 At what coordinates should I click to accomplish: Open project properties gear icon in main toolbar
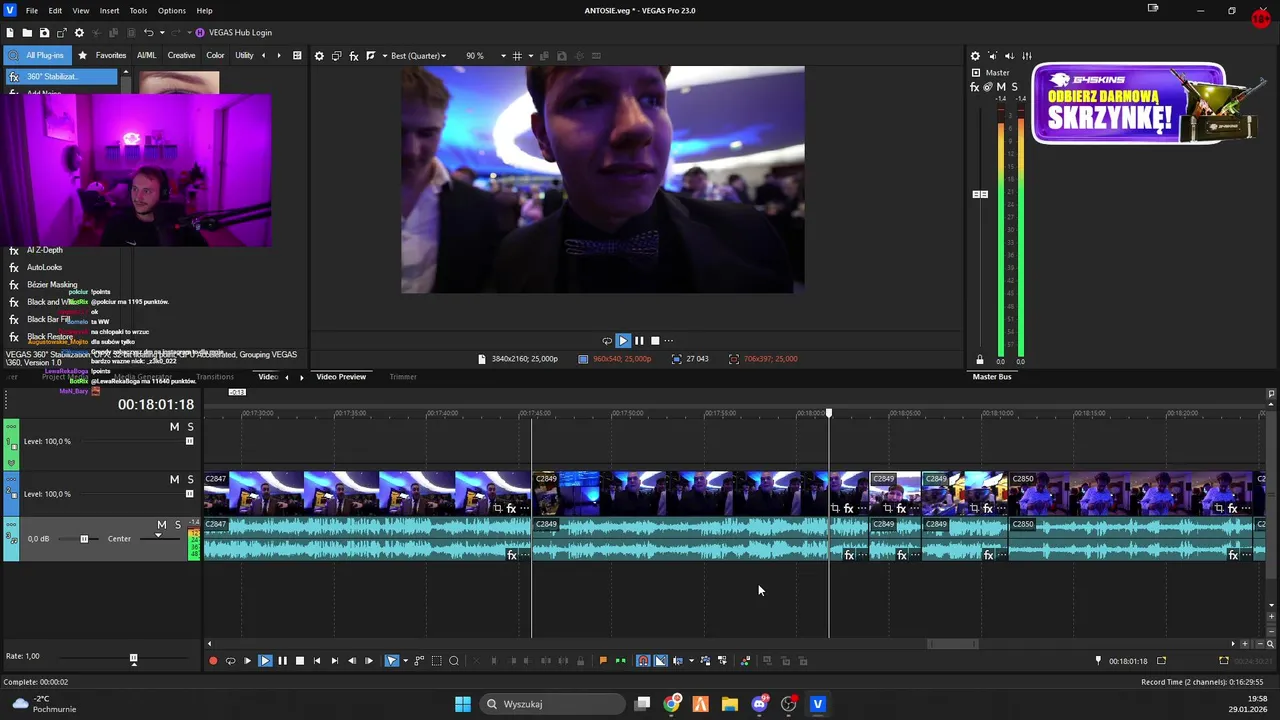pos(79,33)
